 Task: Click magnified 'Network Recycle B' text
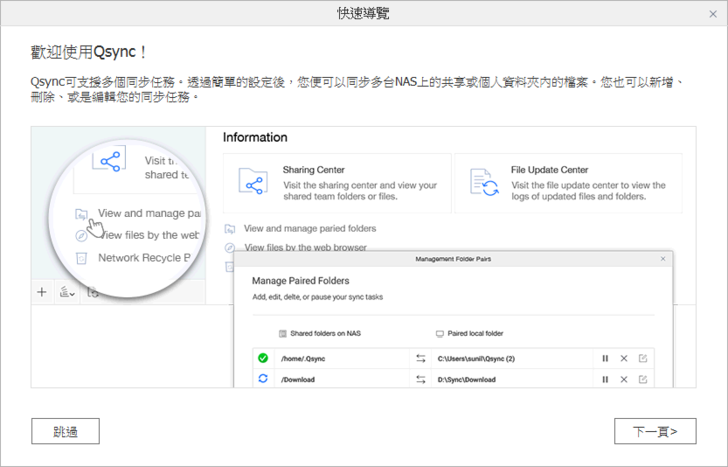144,258
